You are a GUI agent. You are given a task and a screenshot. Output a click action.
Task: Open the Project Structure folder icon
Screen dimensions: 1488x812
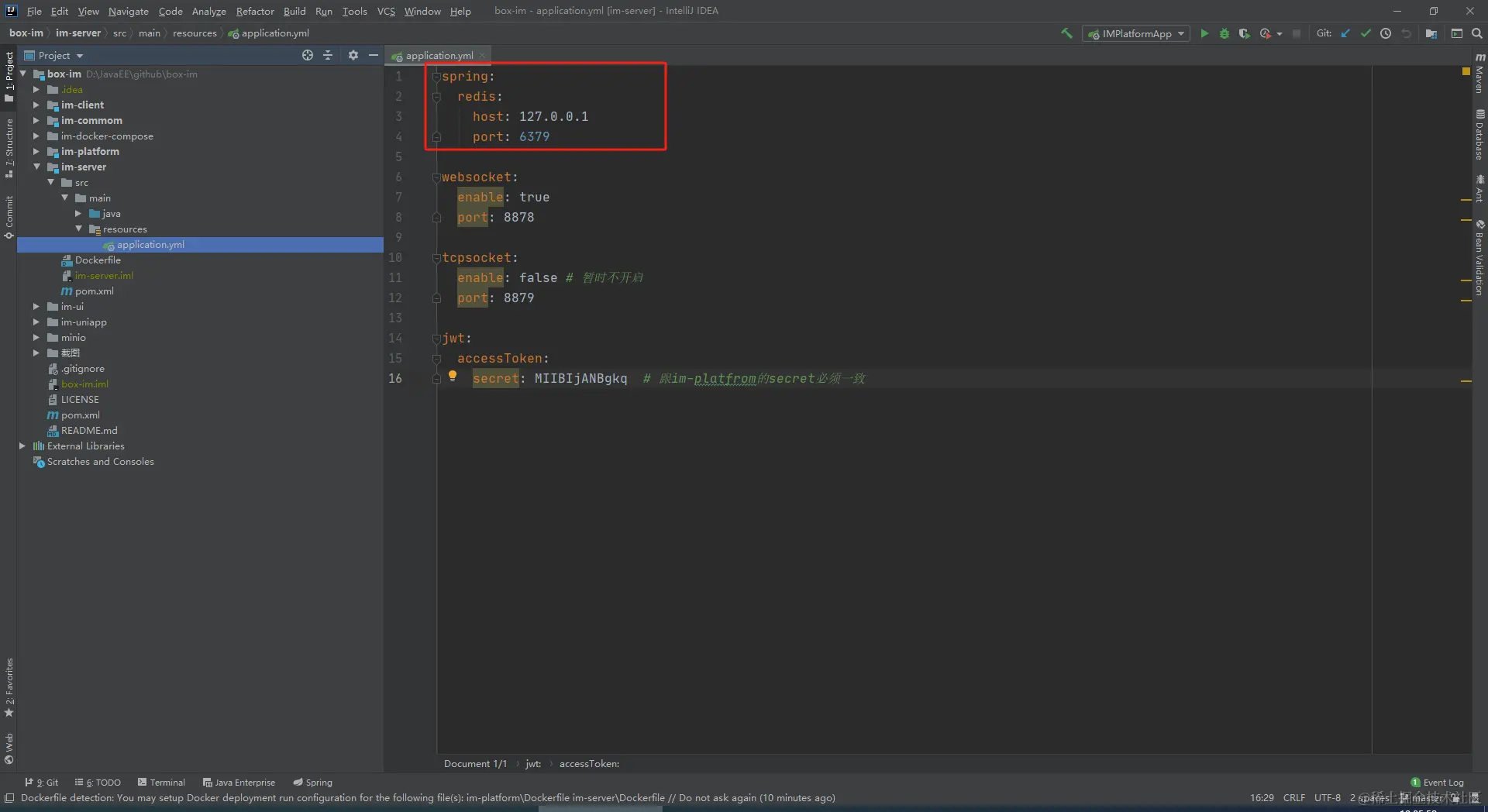[1431, 33]
